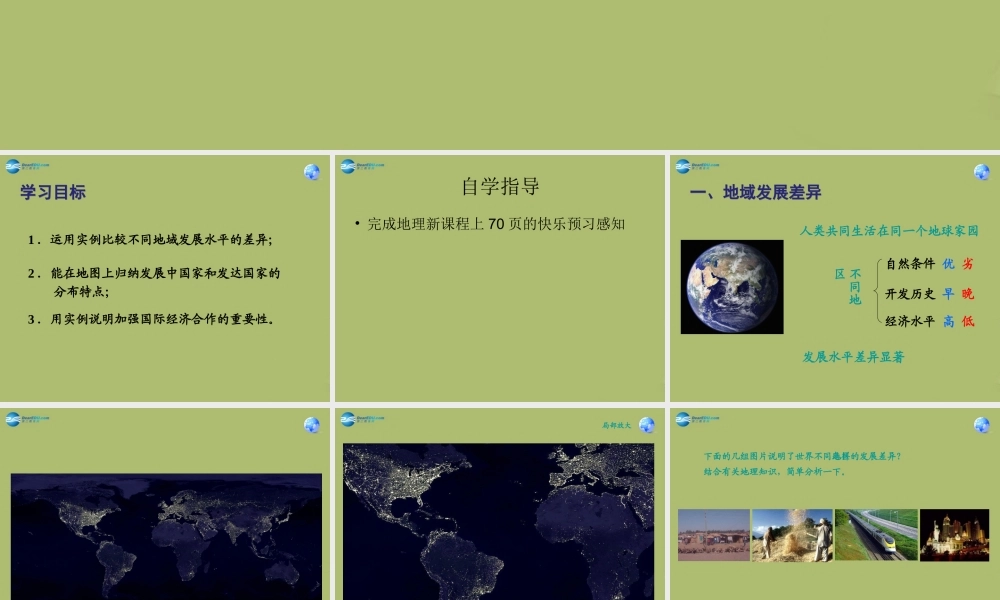Screen dimensions: 1000x600
Task: Click the heading 一、地域发展差异
Action: tap(755, 192)
